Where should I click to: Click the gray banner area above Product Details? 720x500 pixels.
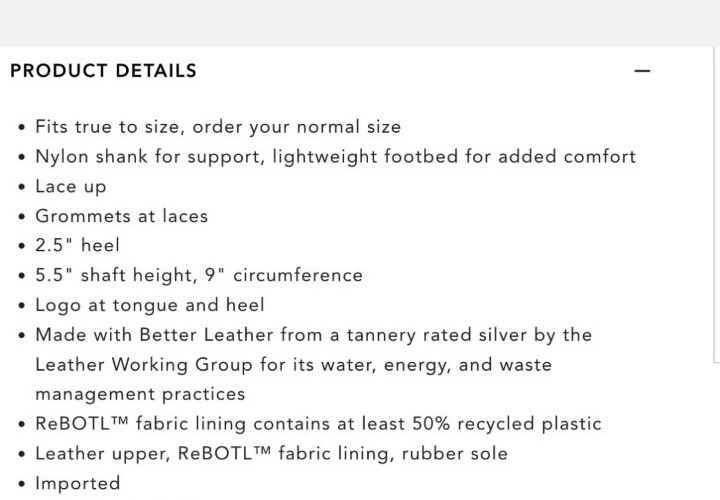pos(360,23)
